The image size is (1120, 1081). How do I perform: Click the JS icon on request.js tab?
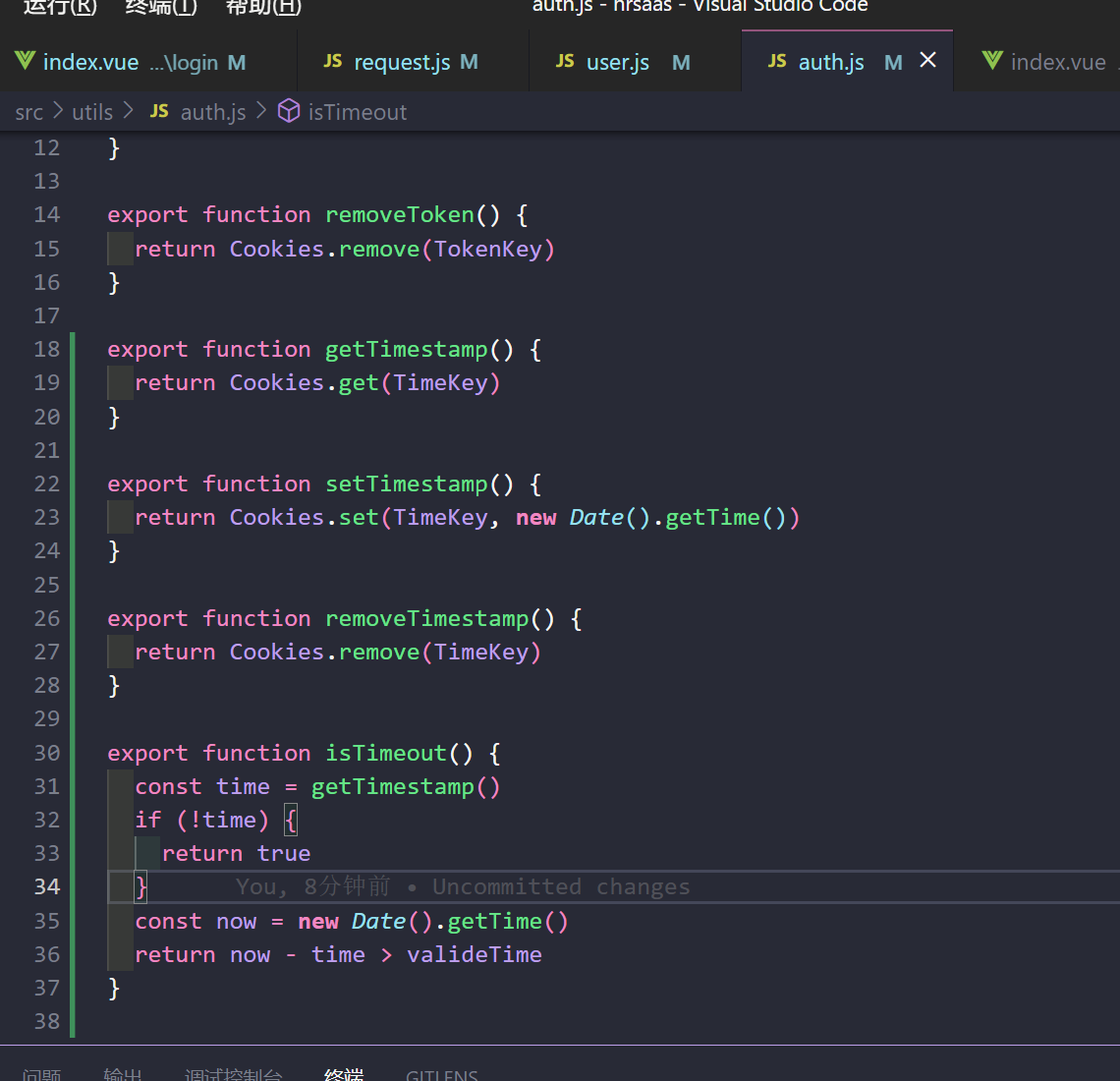[x=333, y=61]
